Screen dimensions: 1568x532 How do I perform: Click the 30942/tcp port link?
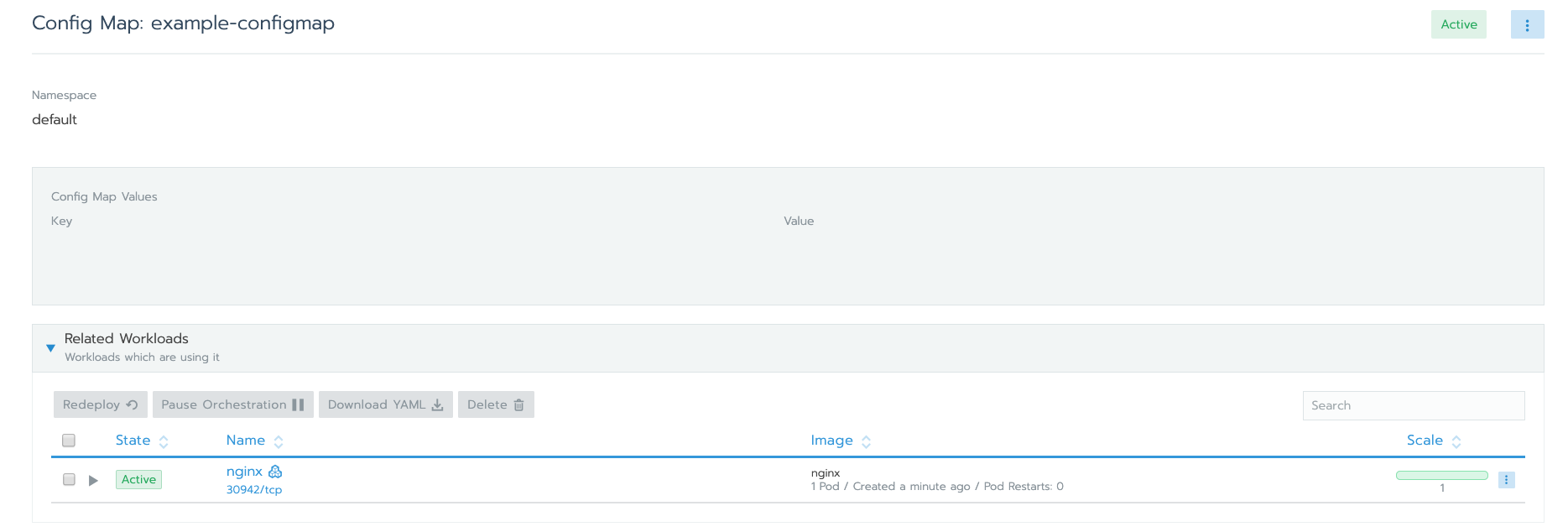(254, 489)
